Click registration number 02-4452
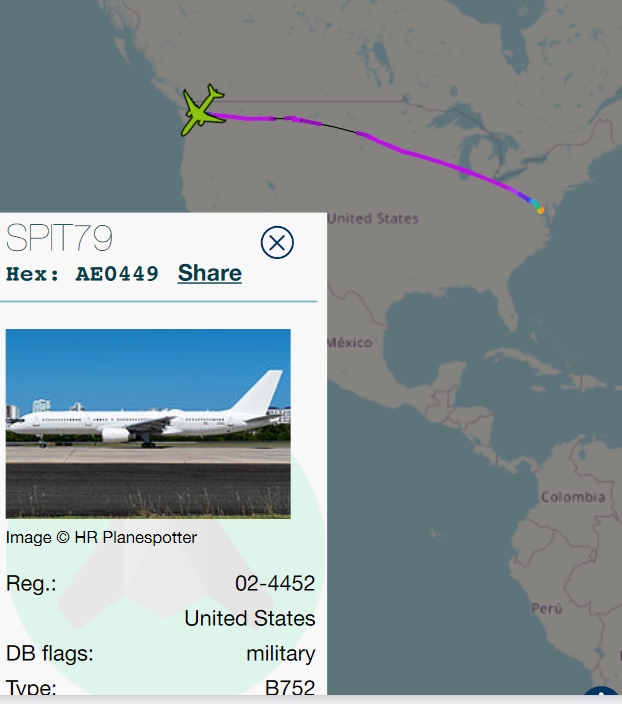622x704 pixels. coord(275,583)
